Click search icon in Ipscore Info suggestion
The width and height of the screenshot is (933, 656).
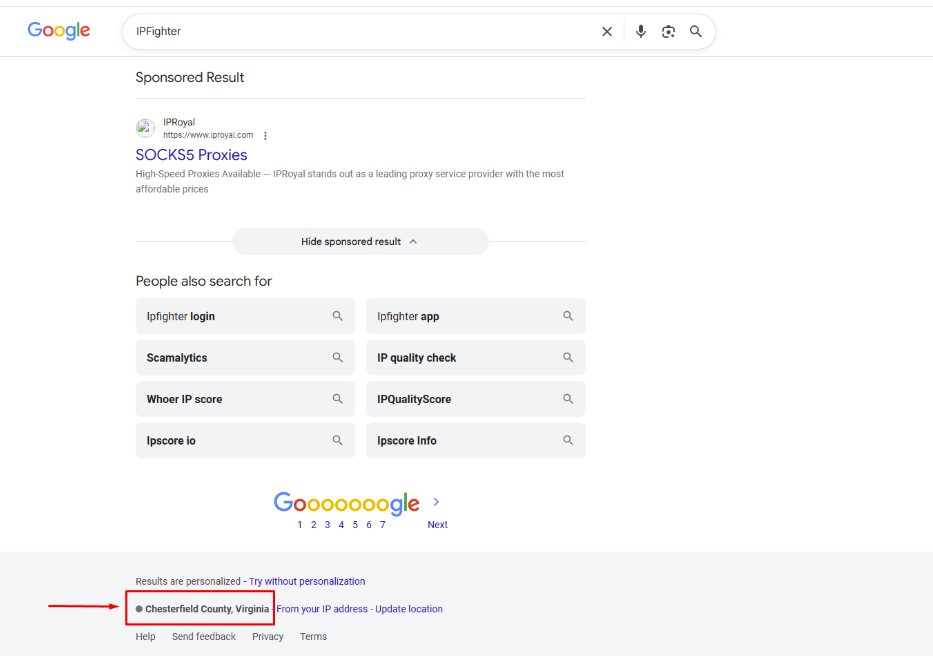568,441
